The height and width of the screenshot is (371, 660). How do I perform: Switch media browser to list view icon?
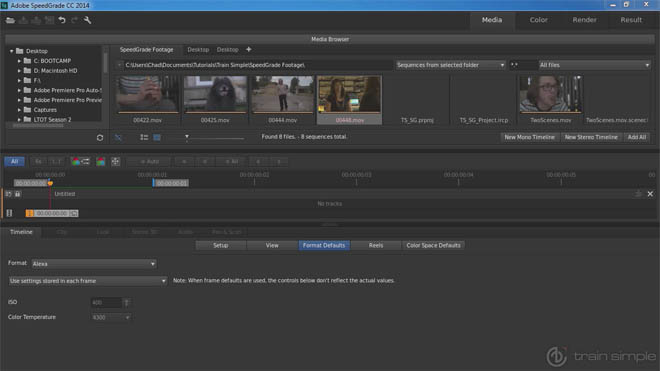144,137
